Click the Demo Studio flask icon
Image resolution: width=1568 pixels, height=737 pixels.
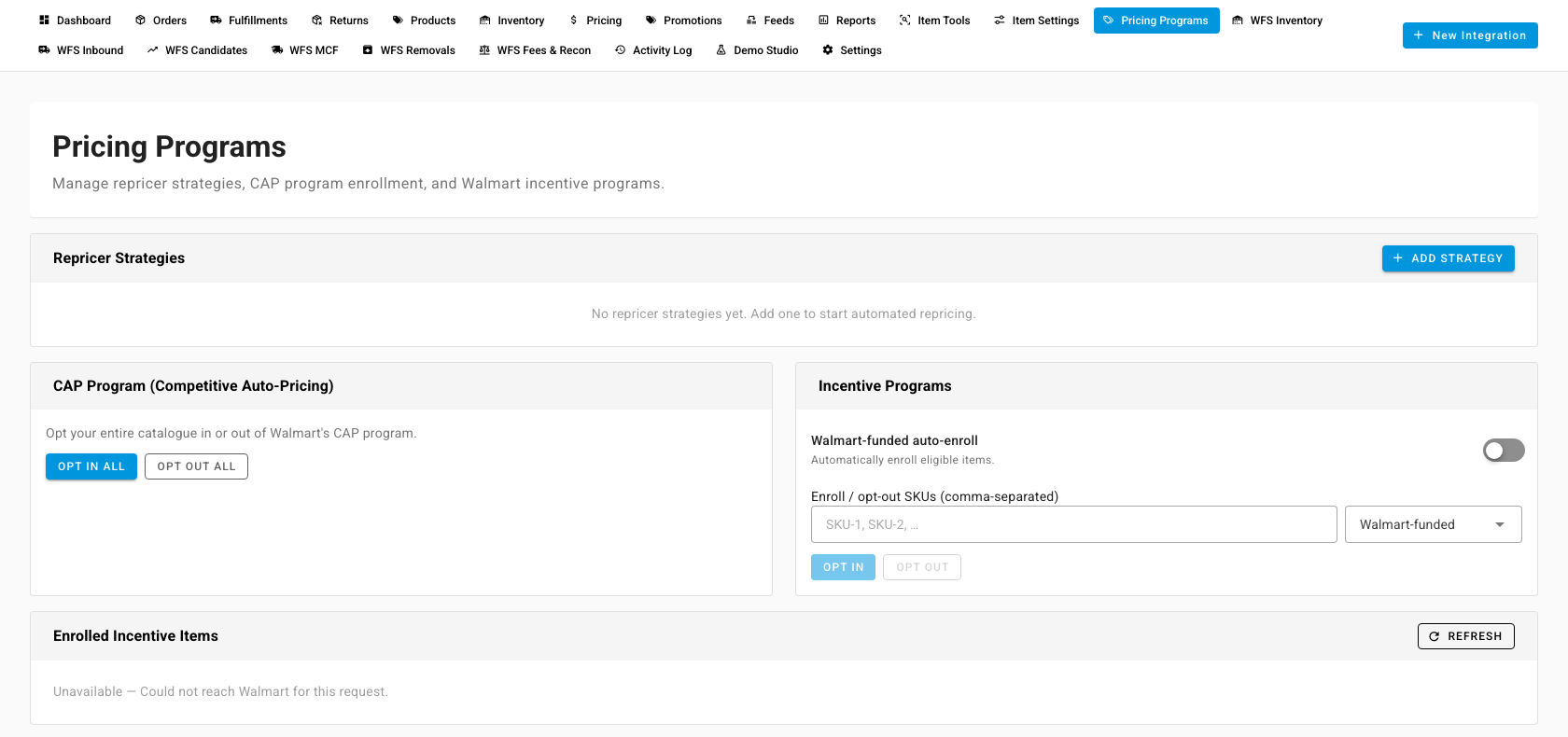(721, 49)
